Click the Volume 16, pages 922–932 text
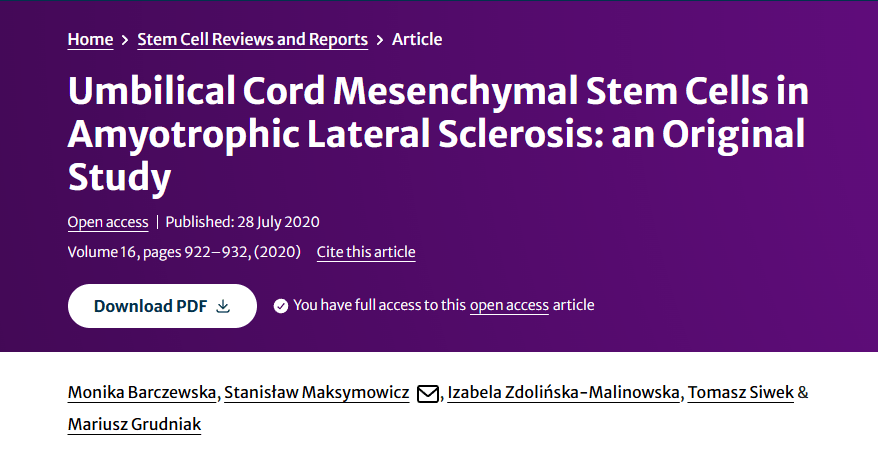Screen dimensions: 878x460 point(184,252)
